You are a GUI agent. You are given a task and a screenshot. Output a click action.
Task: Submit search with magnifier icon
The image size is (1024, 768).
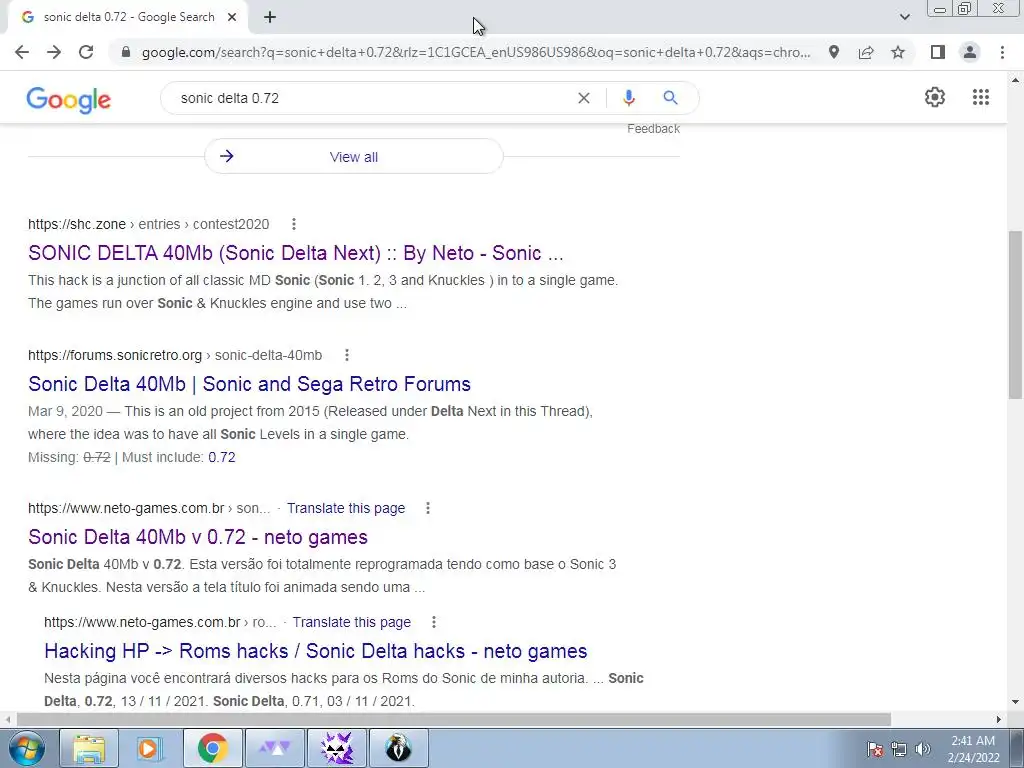[x=670, y=98]
